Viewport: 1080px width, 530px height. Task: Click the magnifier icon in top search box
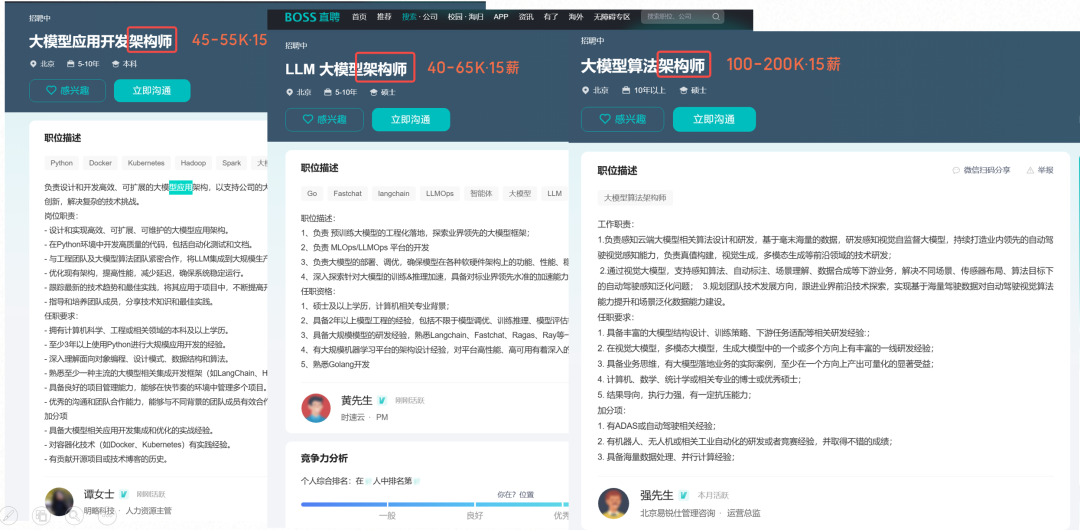tap(716, 17)
